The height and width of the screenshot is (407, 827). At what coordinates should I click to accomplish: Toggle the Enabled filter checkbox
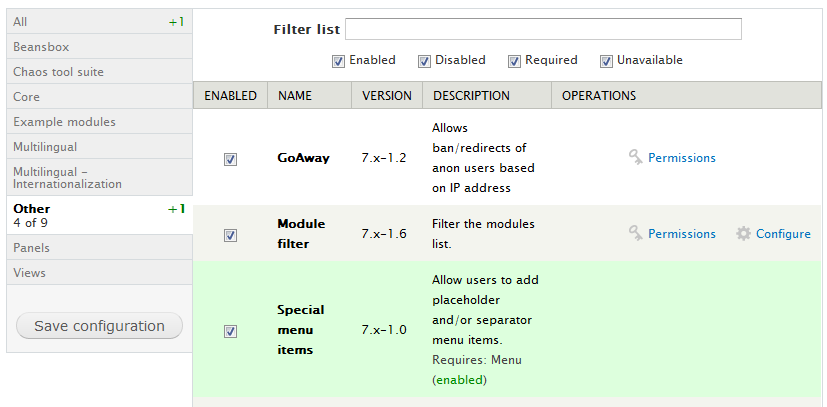pyautogui.click(x=339, y=61)
